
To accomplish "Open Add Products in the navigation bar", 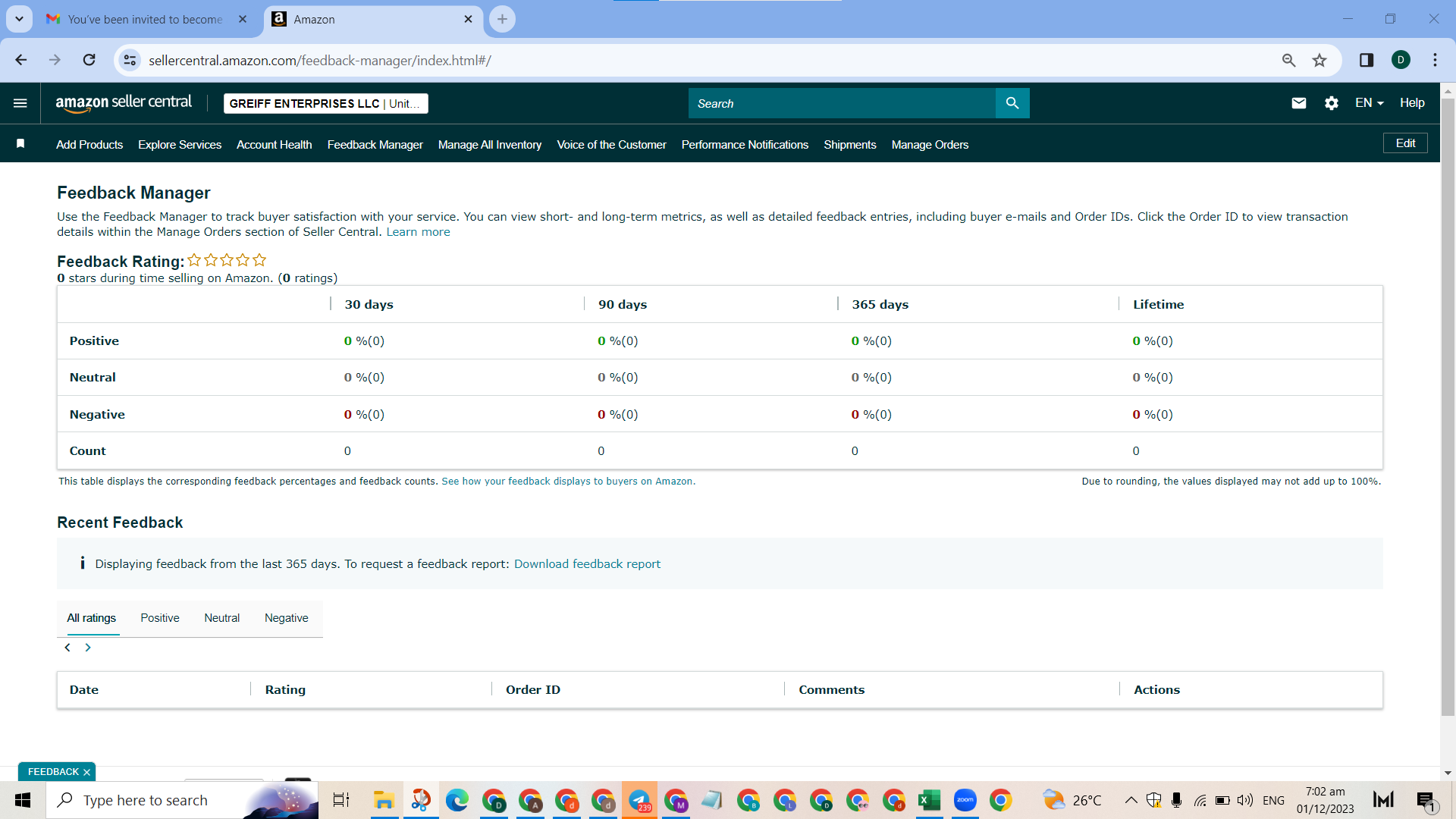I will 89,145.
